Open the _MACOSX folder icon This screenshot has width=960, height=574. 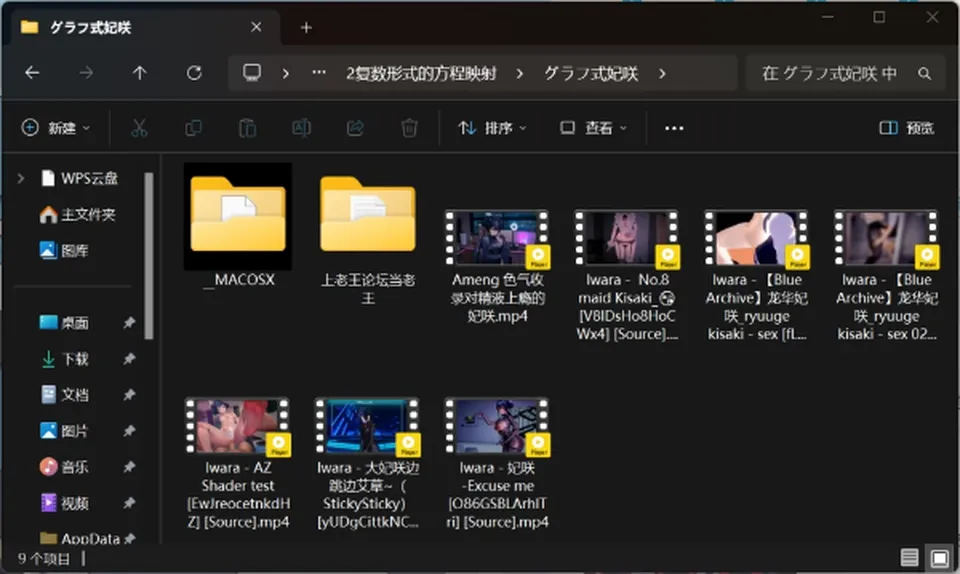tap(238, 214)
